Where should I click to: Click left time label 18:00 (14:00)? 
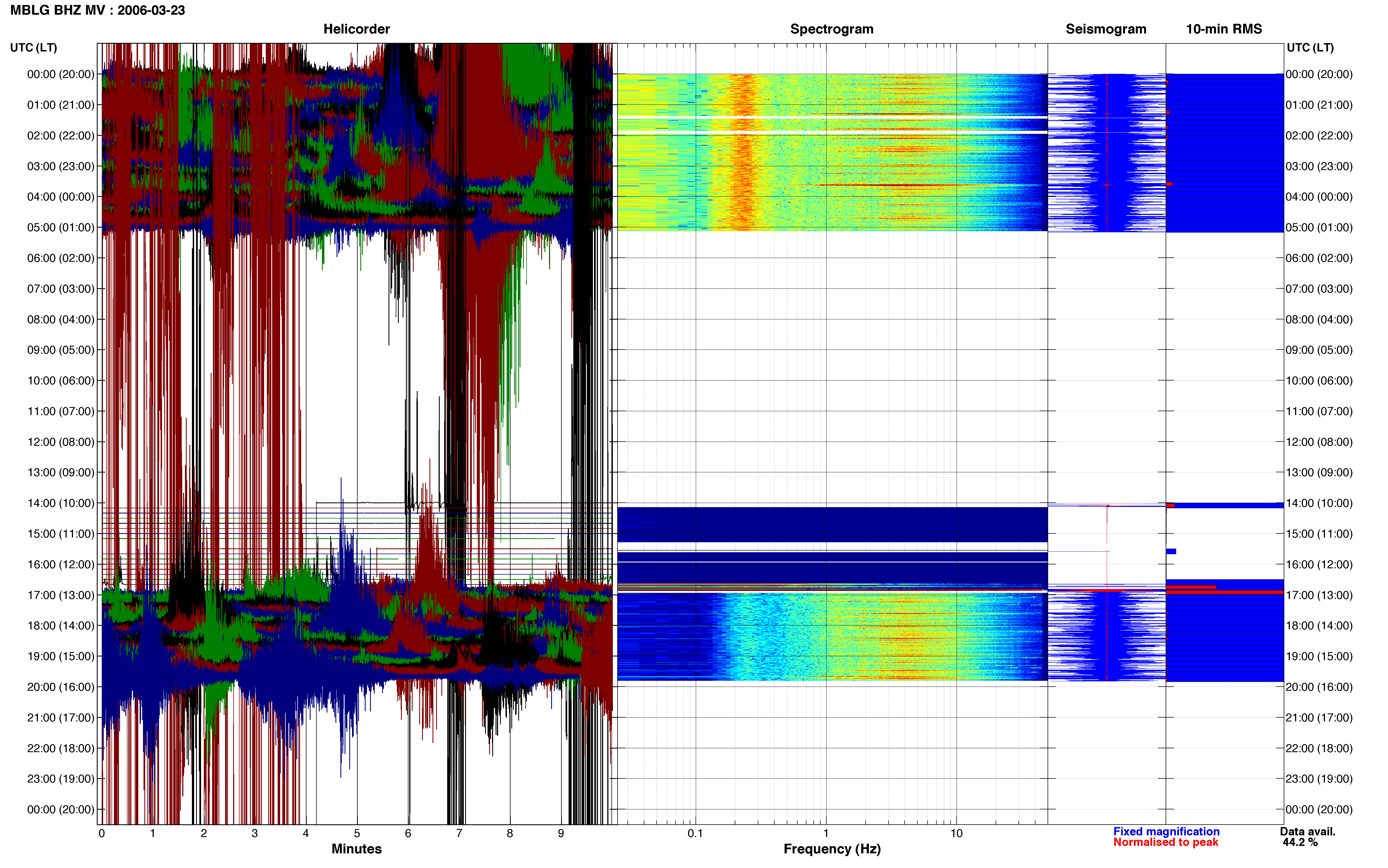(61, 626)
